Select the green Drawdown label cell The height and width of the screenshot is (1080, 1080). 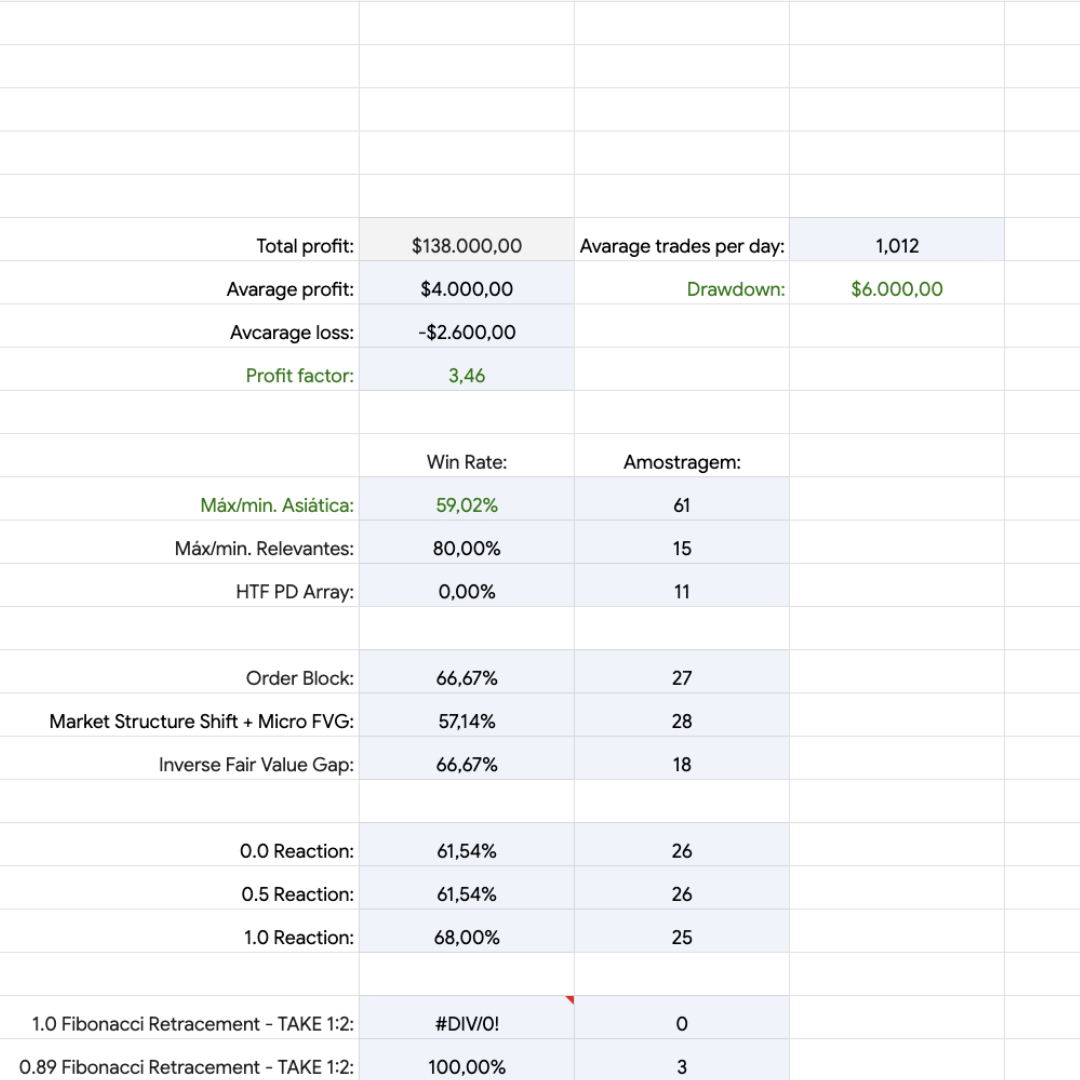click(x=735, y=289)
